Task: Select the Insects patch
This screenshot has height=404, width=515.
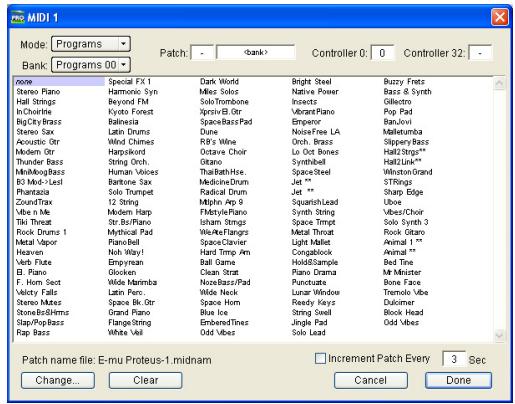Action: 304,102
